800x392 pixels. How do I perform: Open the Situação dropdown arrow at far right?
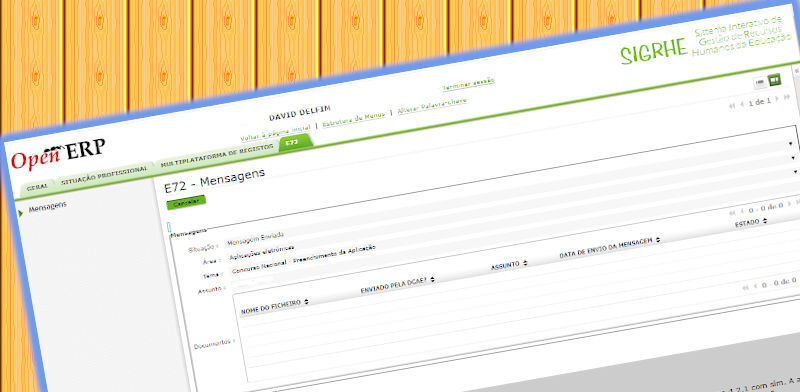[790, 144]
